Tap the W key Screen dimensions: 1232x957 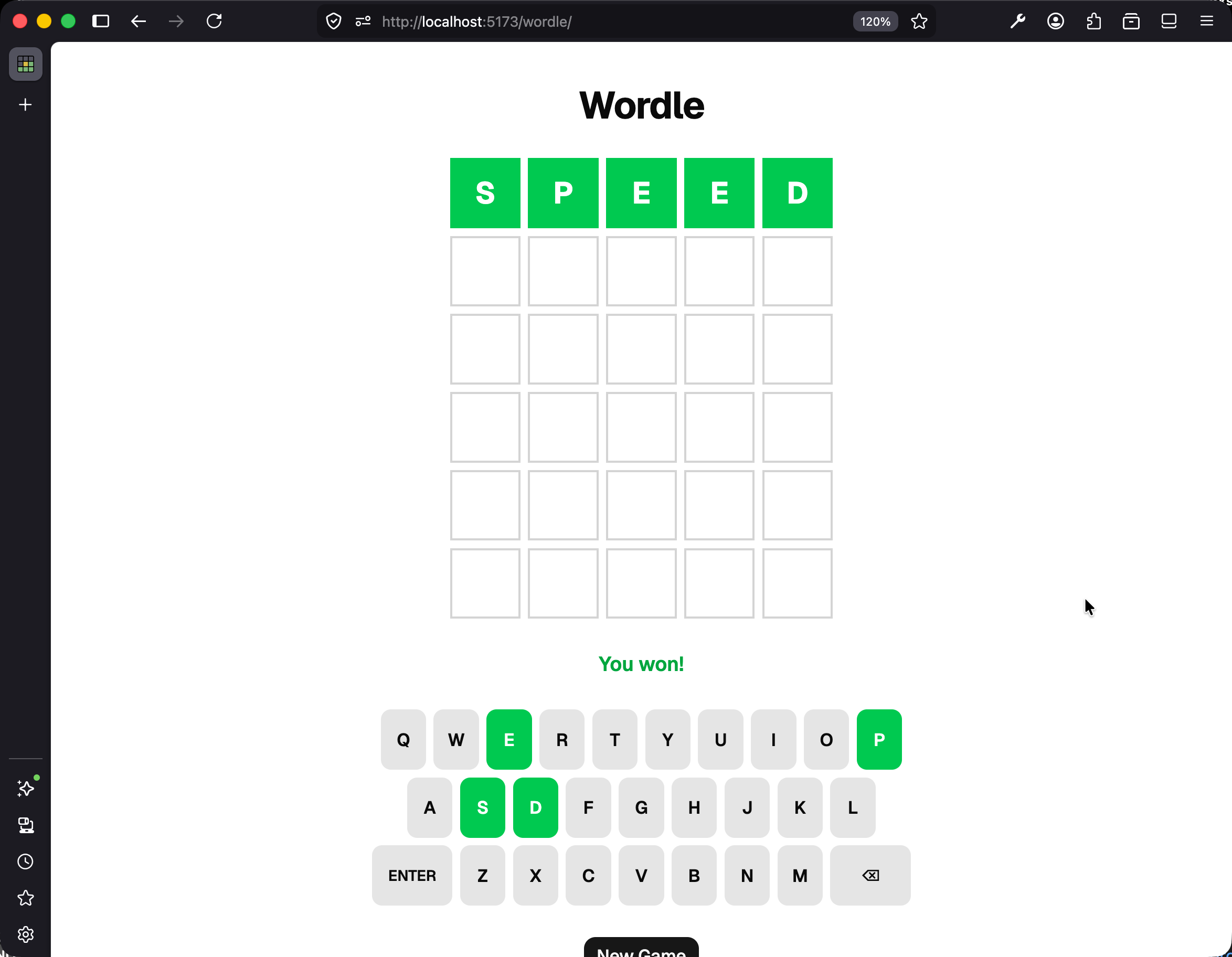(x=456, y=739)
